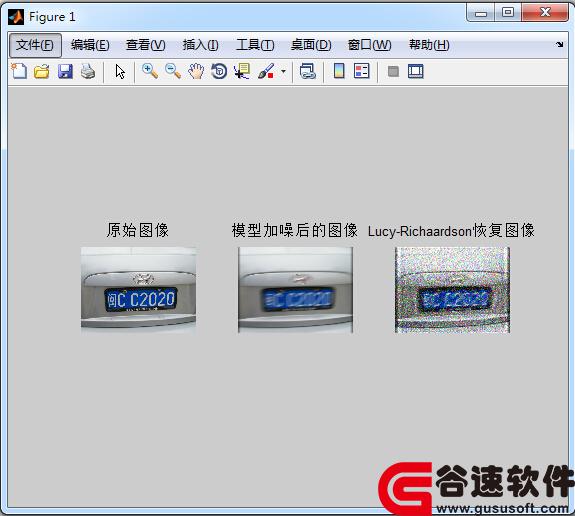The height and width of the screenshot is (516, 575).
Task: Click the 原始图像 title text
Action: (x=138, y=230)
